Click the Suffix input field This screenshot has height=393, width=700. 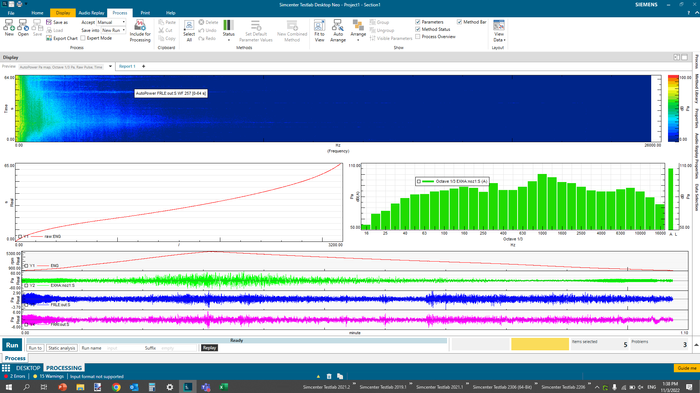click(x=178, y=348)
